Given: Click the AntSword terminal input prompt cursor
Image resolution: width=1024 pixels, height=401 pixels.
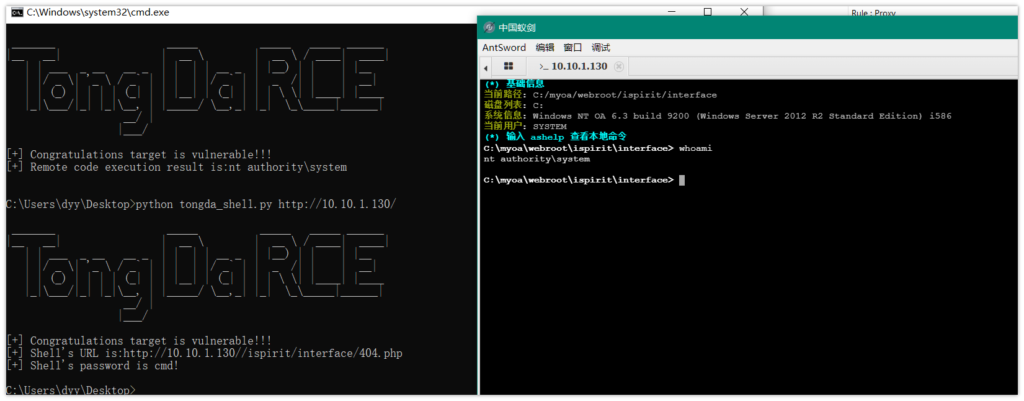Looking at the screenshot, I should [x=682, y=180].
